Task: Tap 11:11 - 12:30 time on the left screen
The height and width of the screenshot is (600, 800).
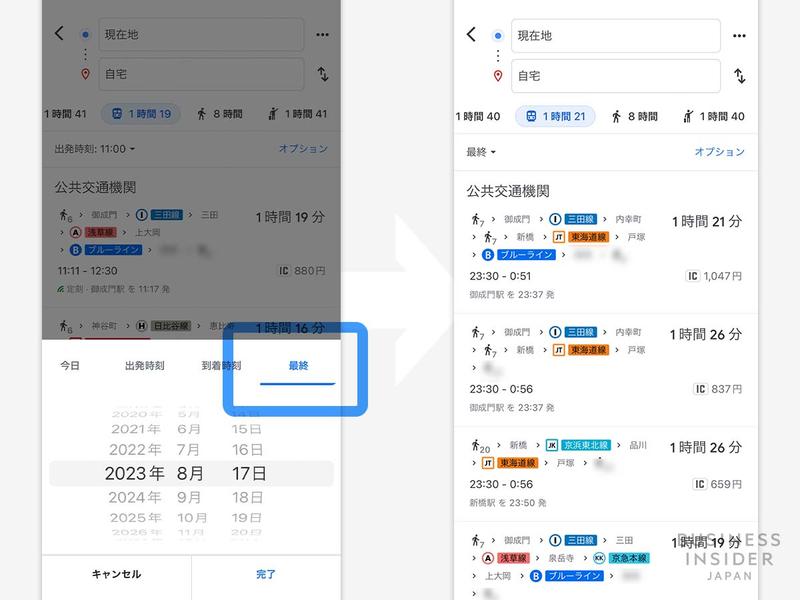Action: pyautogui.click(x=87, y=270)
